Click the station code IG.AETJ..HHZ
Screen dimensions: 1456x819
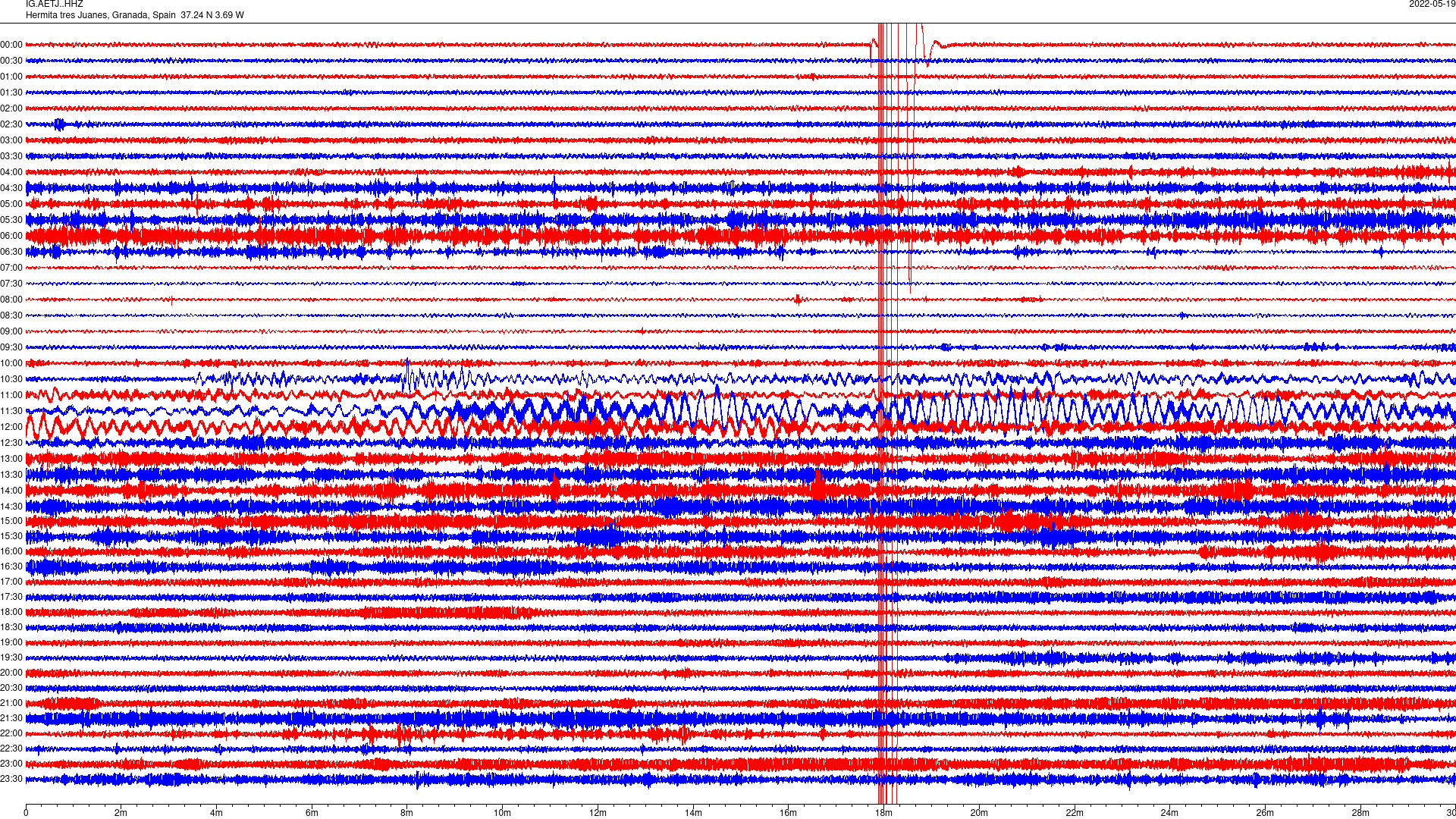(55, 5)
